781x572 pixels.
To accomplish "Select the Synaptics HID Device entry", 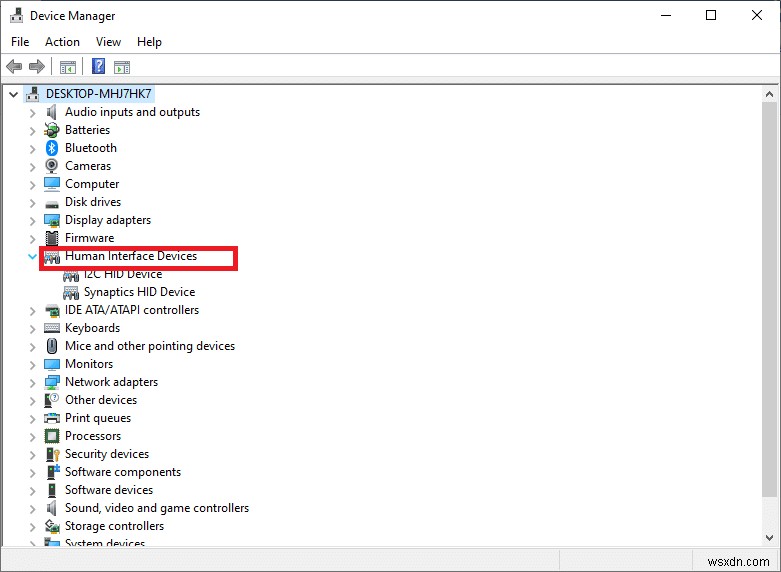I will point(139,292).
